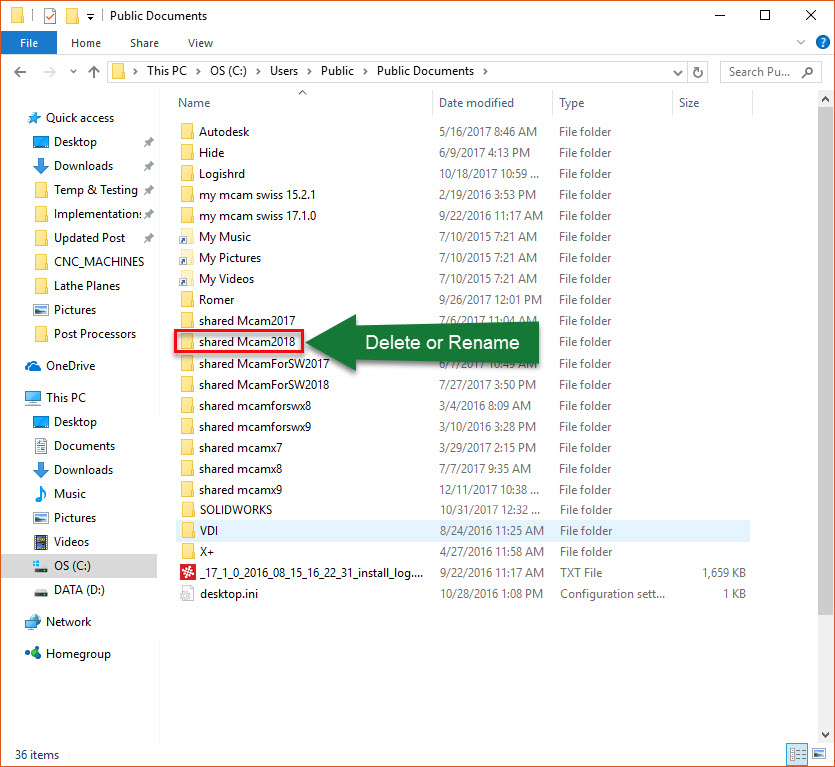This screenshot has width=835, height=767.
Task: Open address bar history dropdown
Action: click(x=677, y=72)
